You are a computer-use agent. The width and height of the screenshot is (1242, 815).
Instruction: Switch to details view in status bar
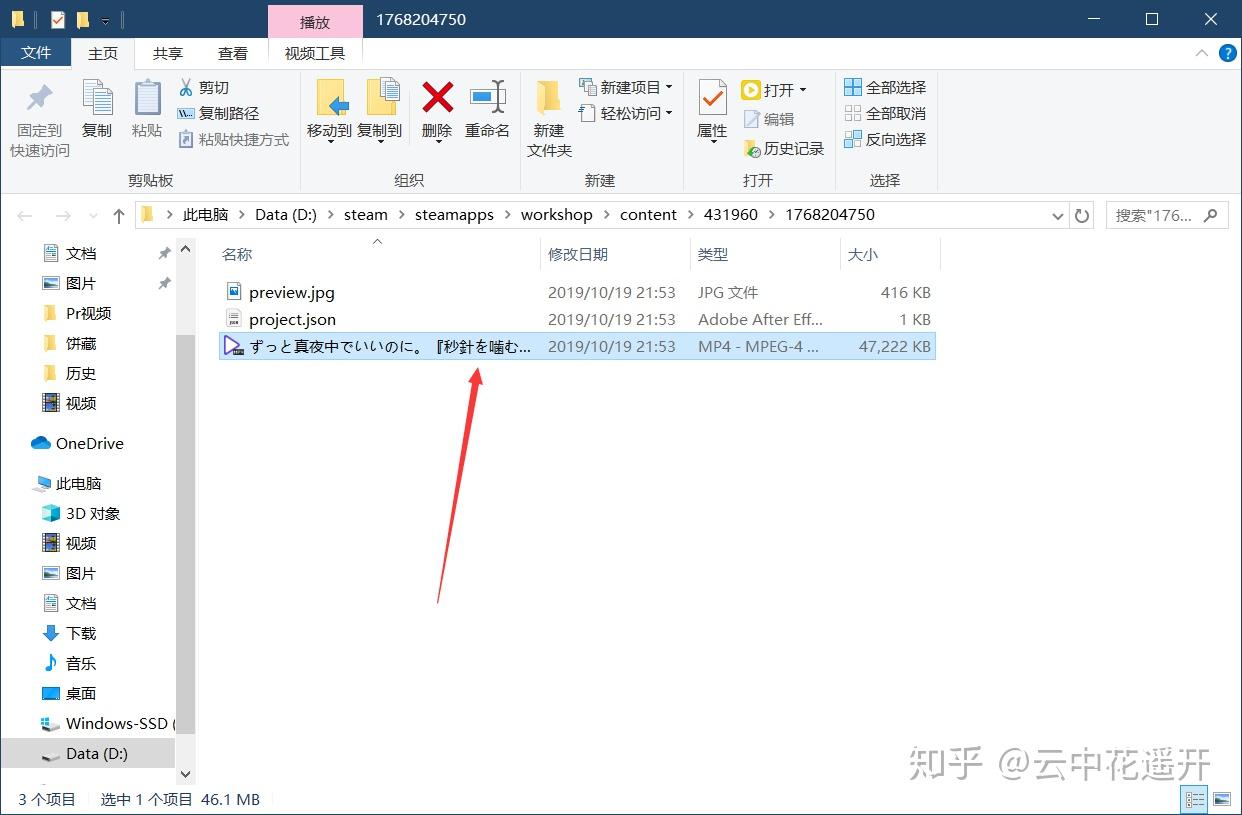pyautogui.click(x=1195, y=799)
